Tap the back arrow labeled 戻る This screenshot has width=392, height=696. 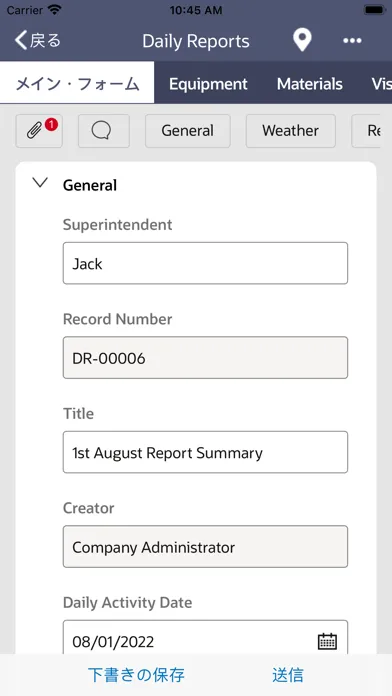click(37, 40)
